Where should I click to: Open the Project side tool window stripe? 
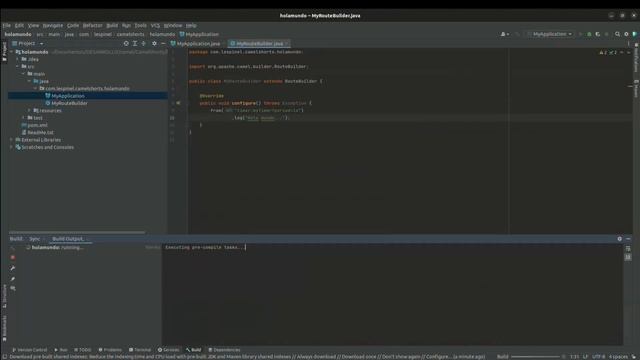pos(4,51)
